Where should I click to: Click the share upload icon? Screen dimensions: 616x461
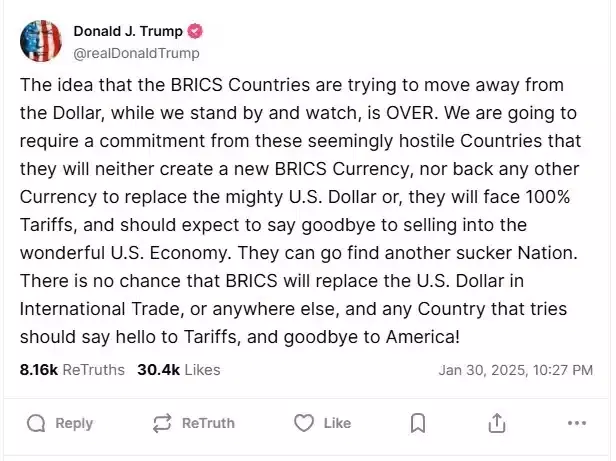pos(496,423)
